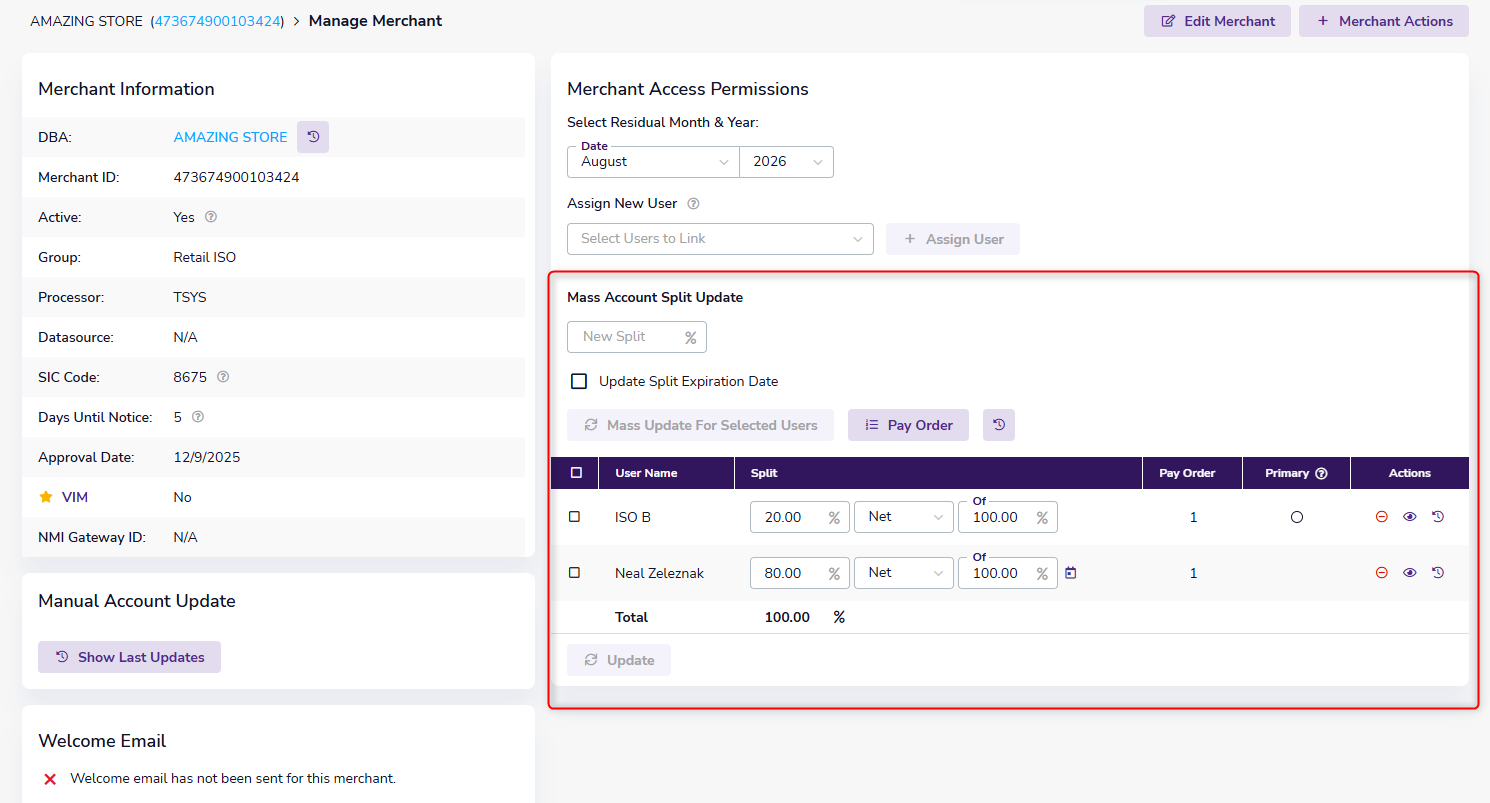The image size is (1490, 803).
Task: Click the history icon next to Pay Order
Action: tap(999, 425)
